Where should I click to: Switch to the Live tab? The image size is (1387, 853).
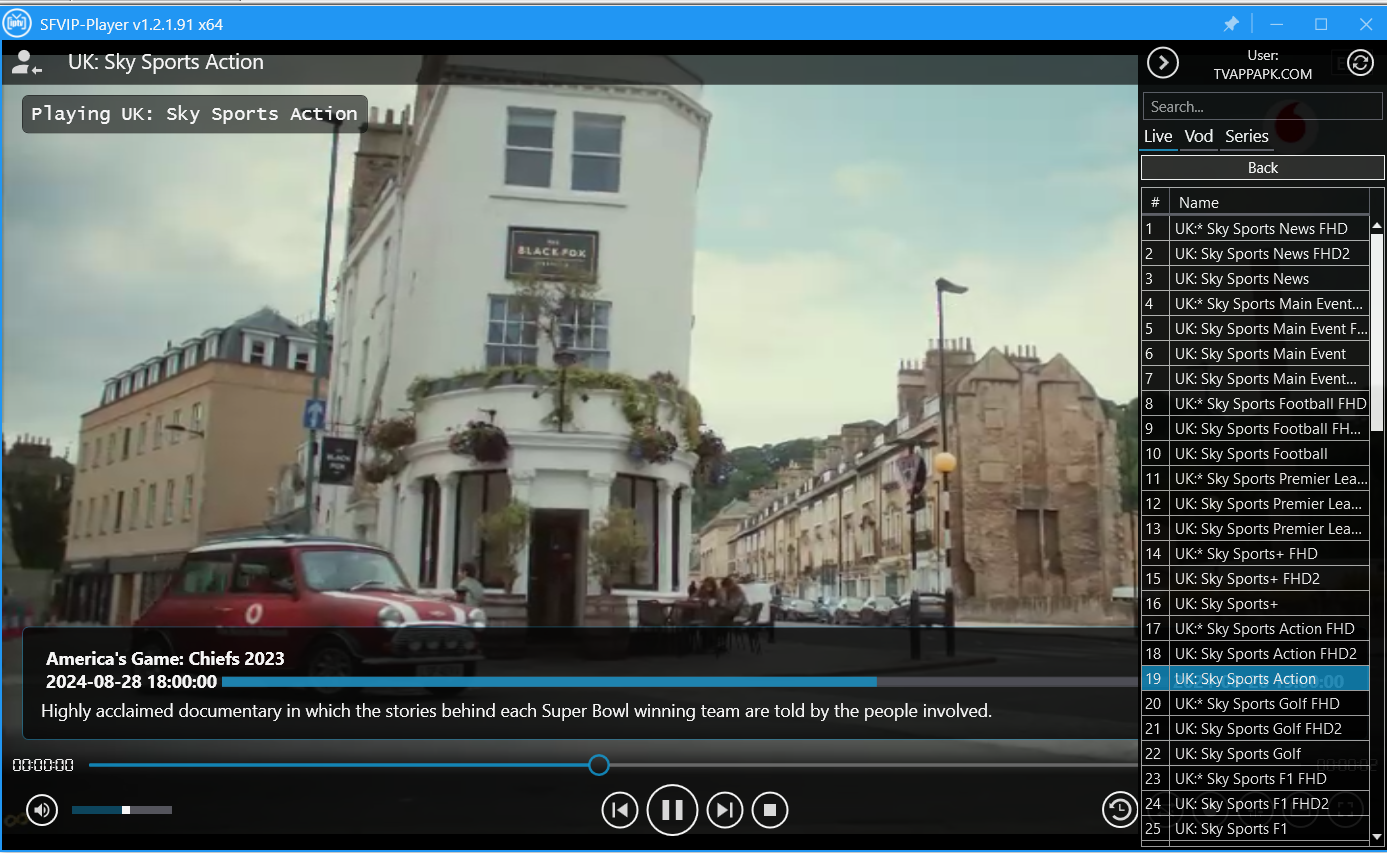pyautogui.click(x=1158, y=137)
